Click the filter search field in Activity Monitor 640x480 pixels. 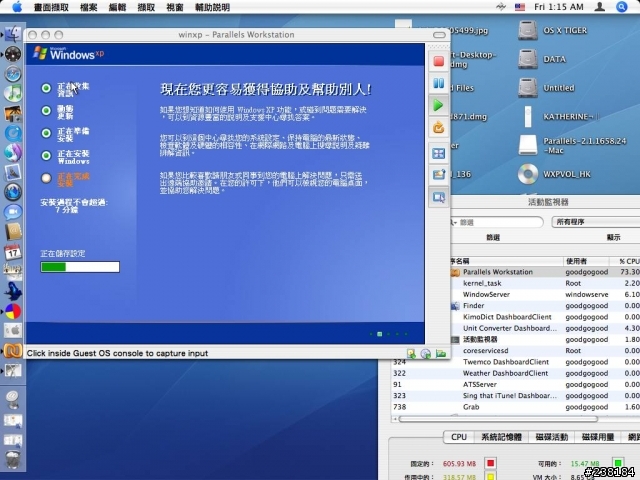pos(497,222)
